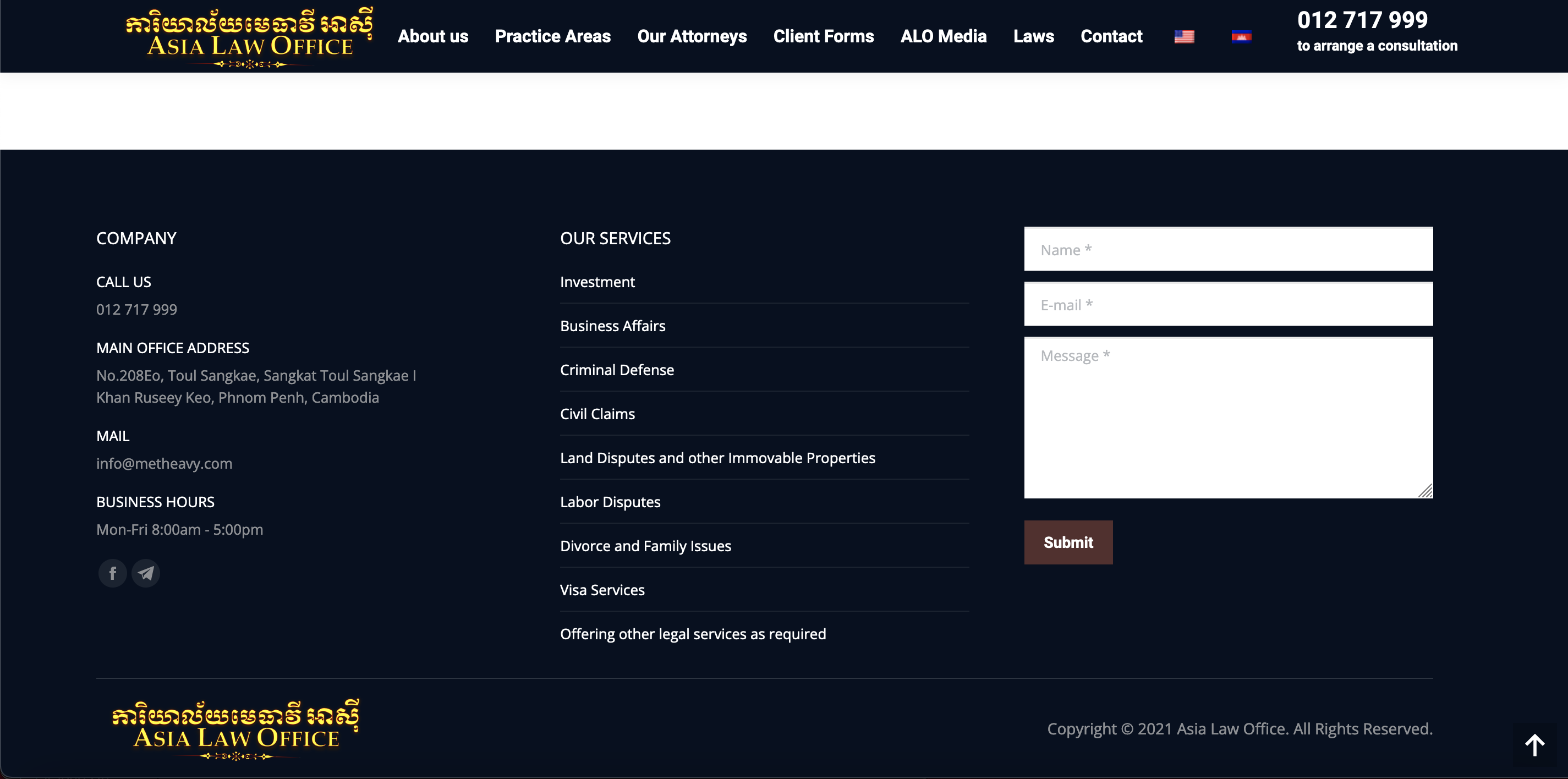Open the Our Attorneys menu
The width and height of the screenshot is (1568, 779).
[692, 36]
